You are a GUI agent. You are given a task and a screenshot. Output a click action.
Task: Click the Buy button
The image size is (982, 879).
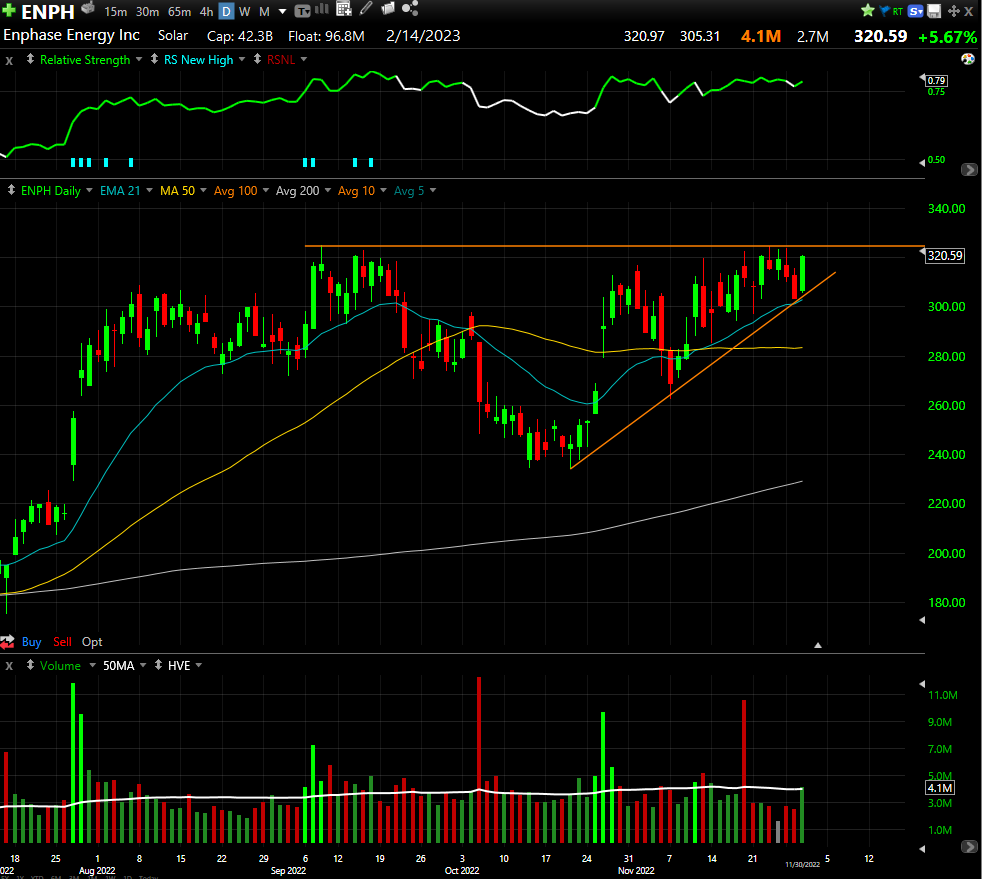pyautogui.click(x=31, y=642)
